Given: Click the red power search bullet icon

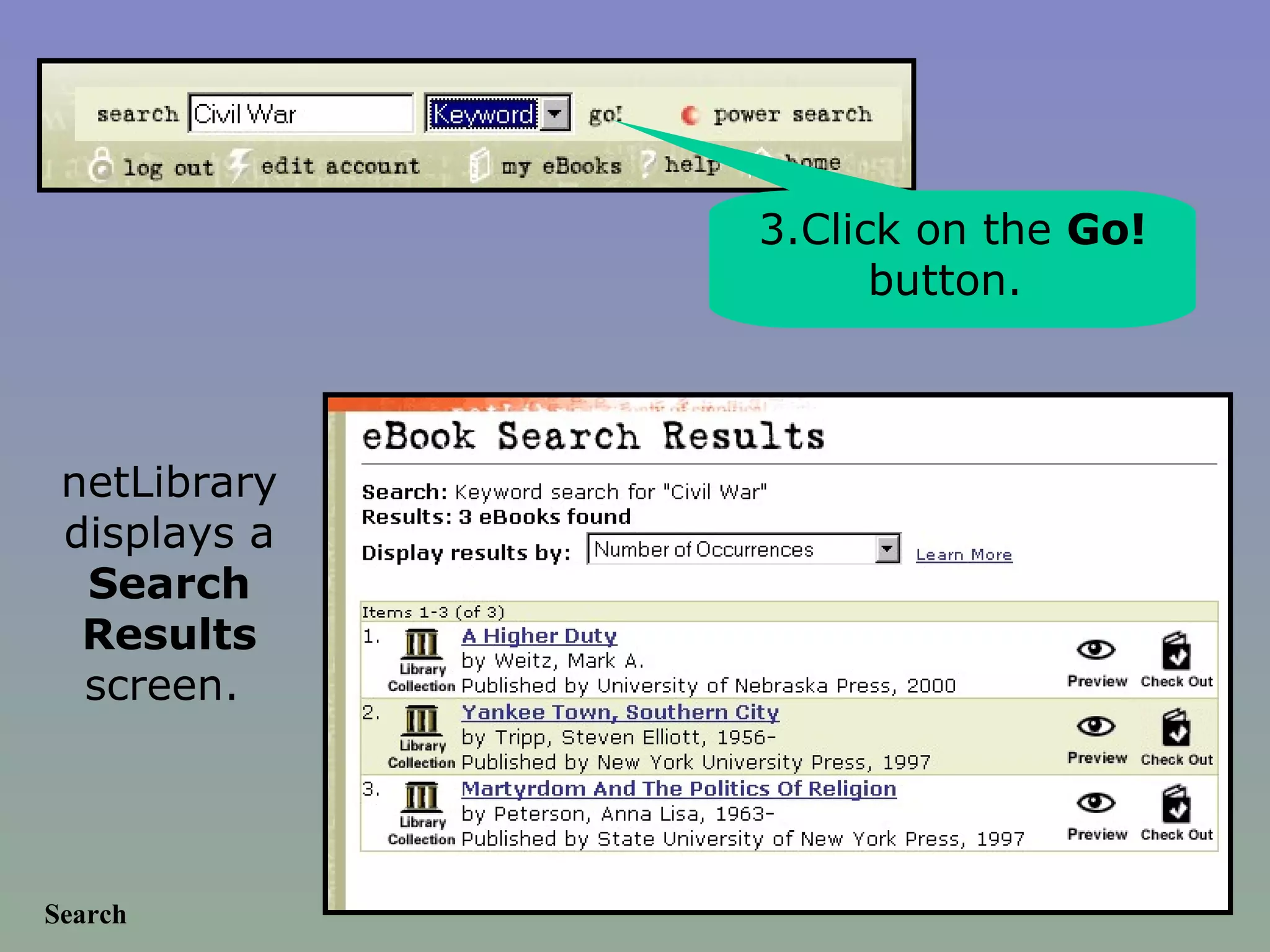Looking at the screenshot, I should [x=690, y=115].
